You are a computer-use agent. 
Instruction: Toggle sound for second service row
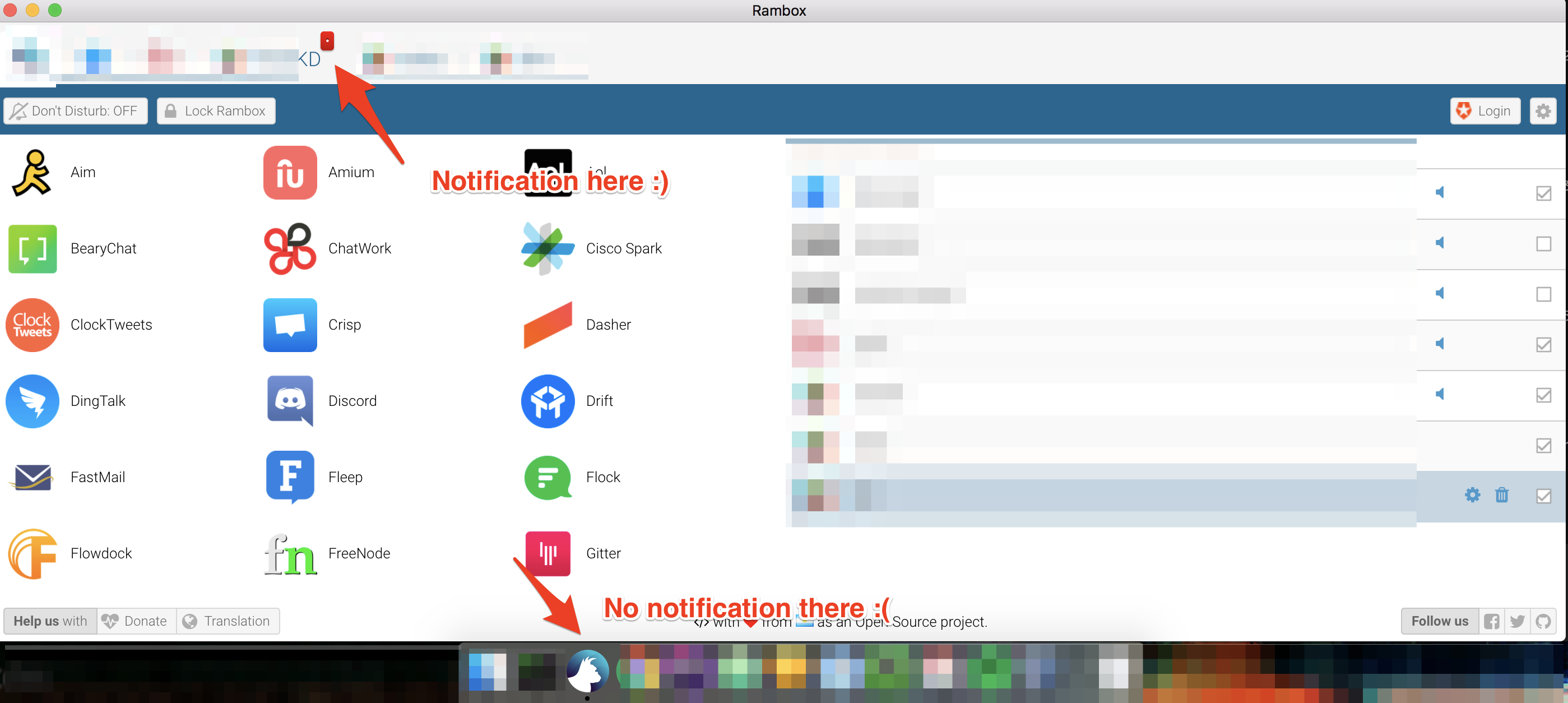[x=1440, y=243]
